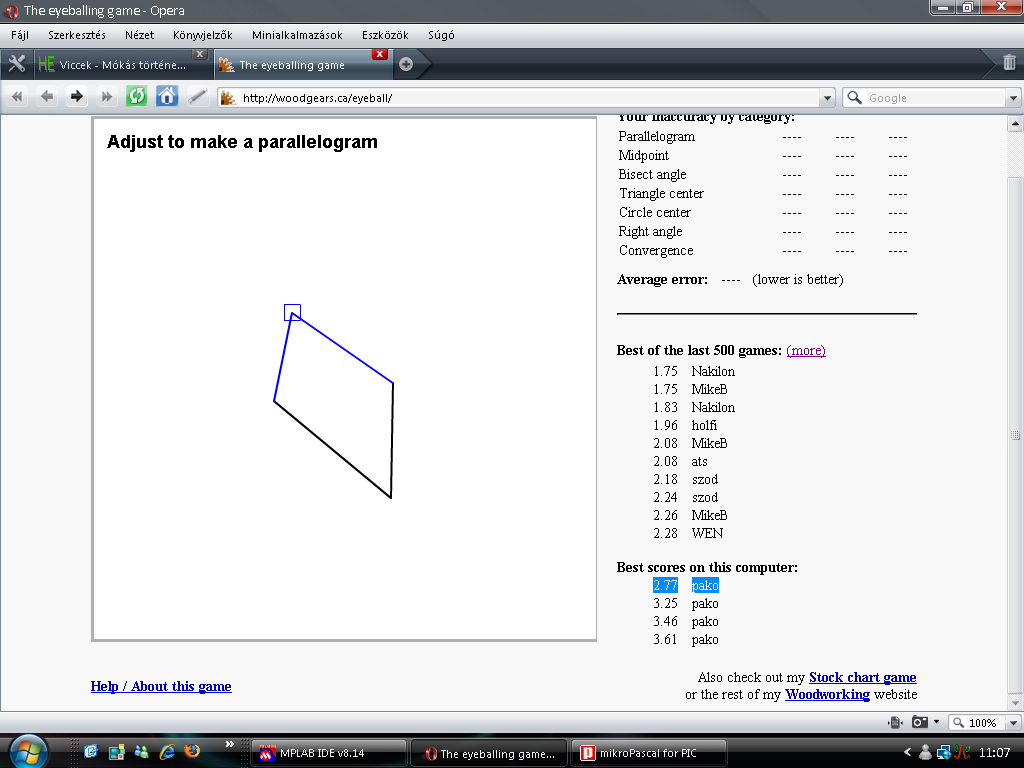Open the Minialkalmazások menu
Image resolution: width=1024 pixels, height=768 pixels.
[x=297, y=35]
